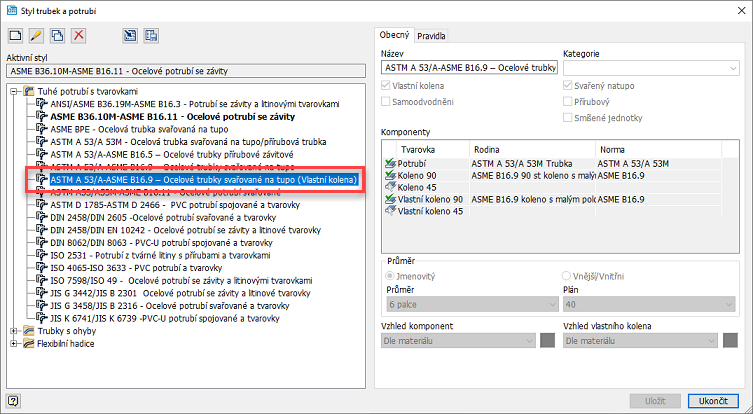Toggle the Svařený natupo checkbox
Screen dimensions: 753x414
click(x=568, y=86)
